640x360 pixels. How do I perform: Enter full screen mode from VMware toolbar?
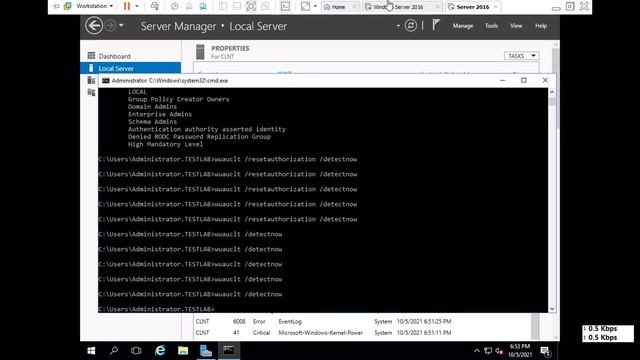coord(251,6)
